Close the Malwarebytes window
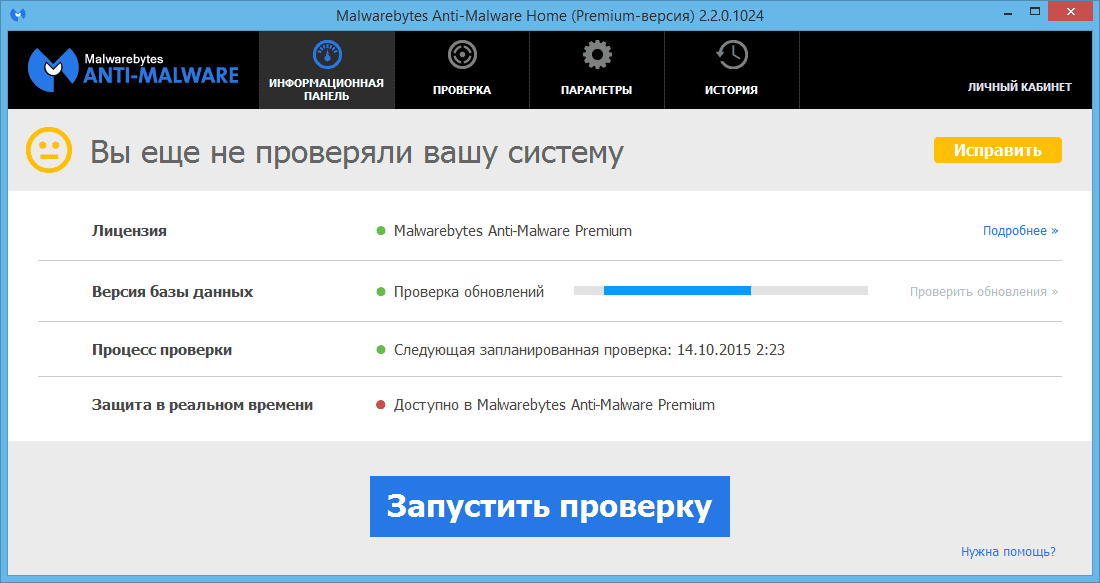The image size is (1100, 583). pos(1071,11)
